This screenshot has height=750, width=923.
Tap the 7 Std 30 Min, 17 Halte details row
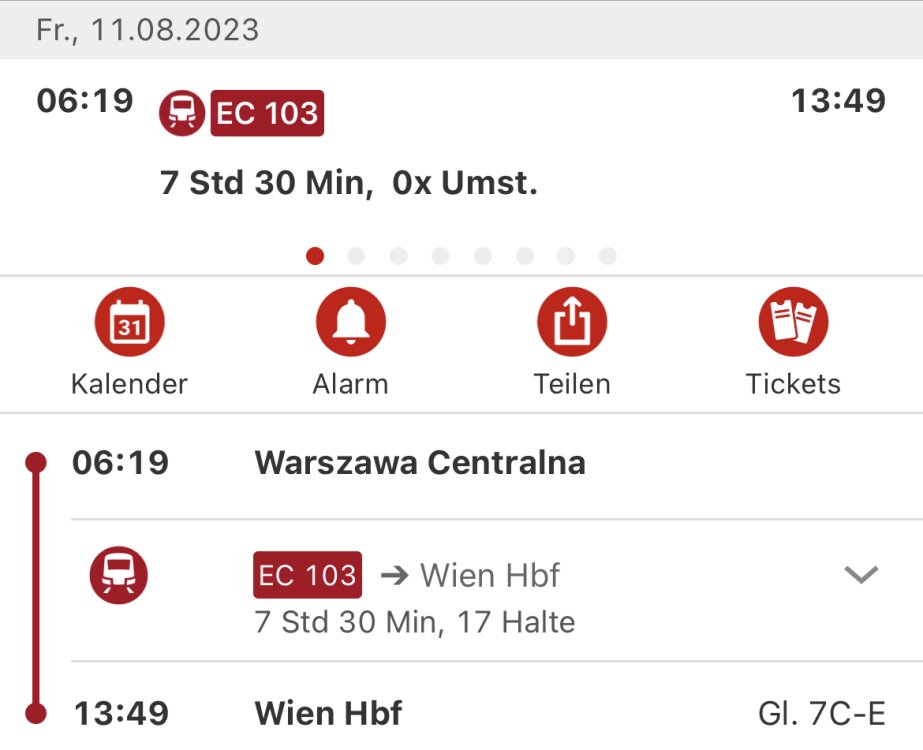click(x=415, y=622)
